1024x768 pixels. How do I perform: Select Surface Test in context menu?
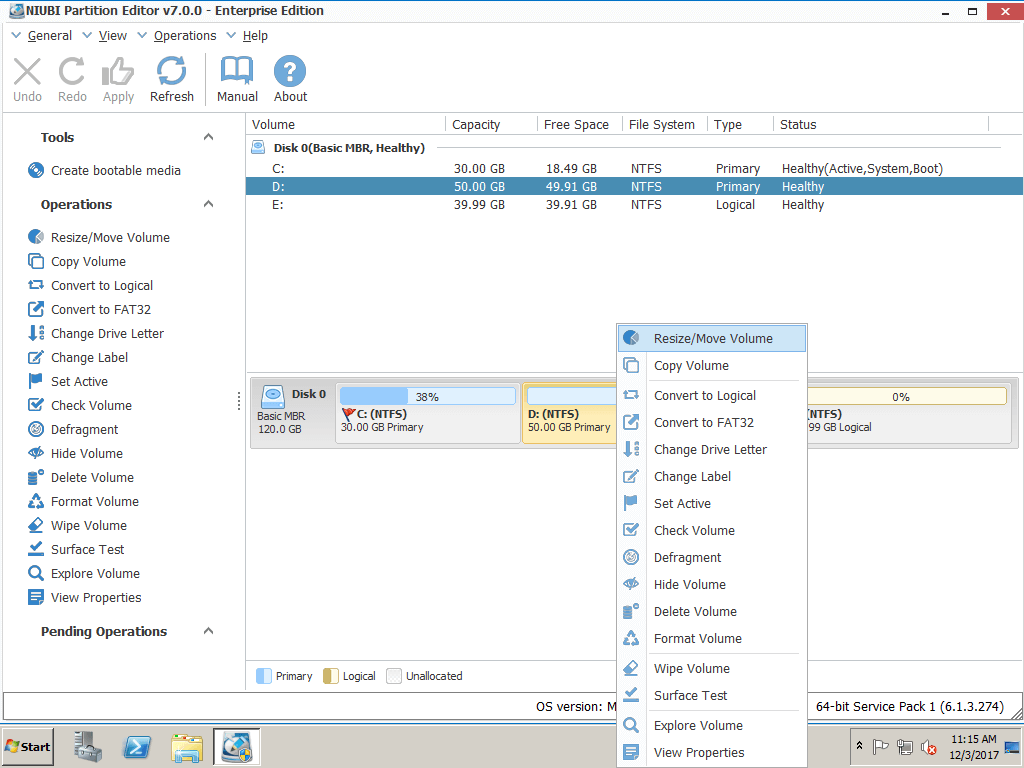(712, 696)
